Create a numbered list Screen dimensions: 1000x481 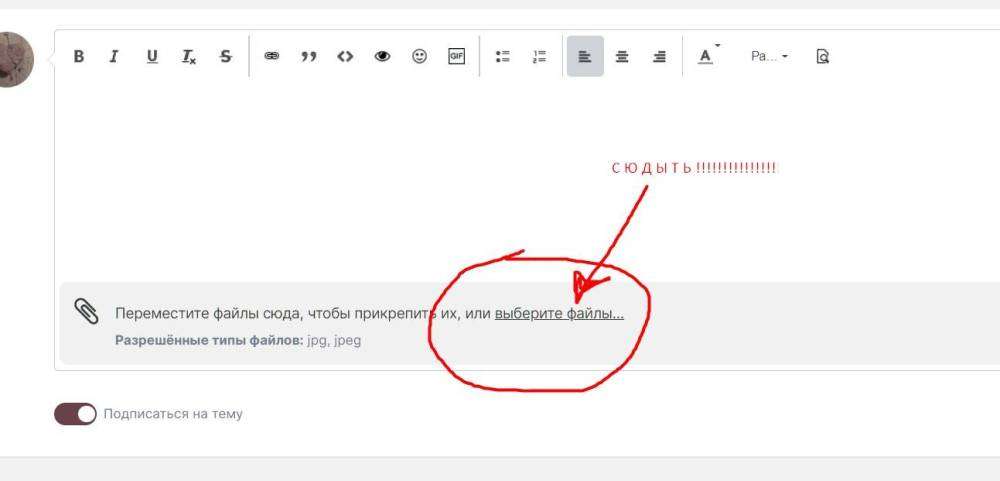tap(540, 57)
